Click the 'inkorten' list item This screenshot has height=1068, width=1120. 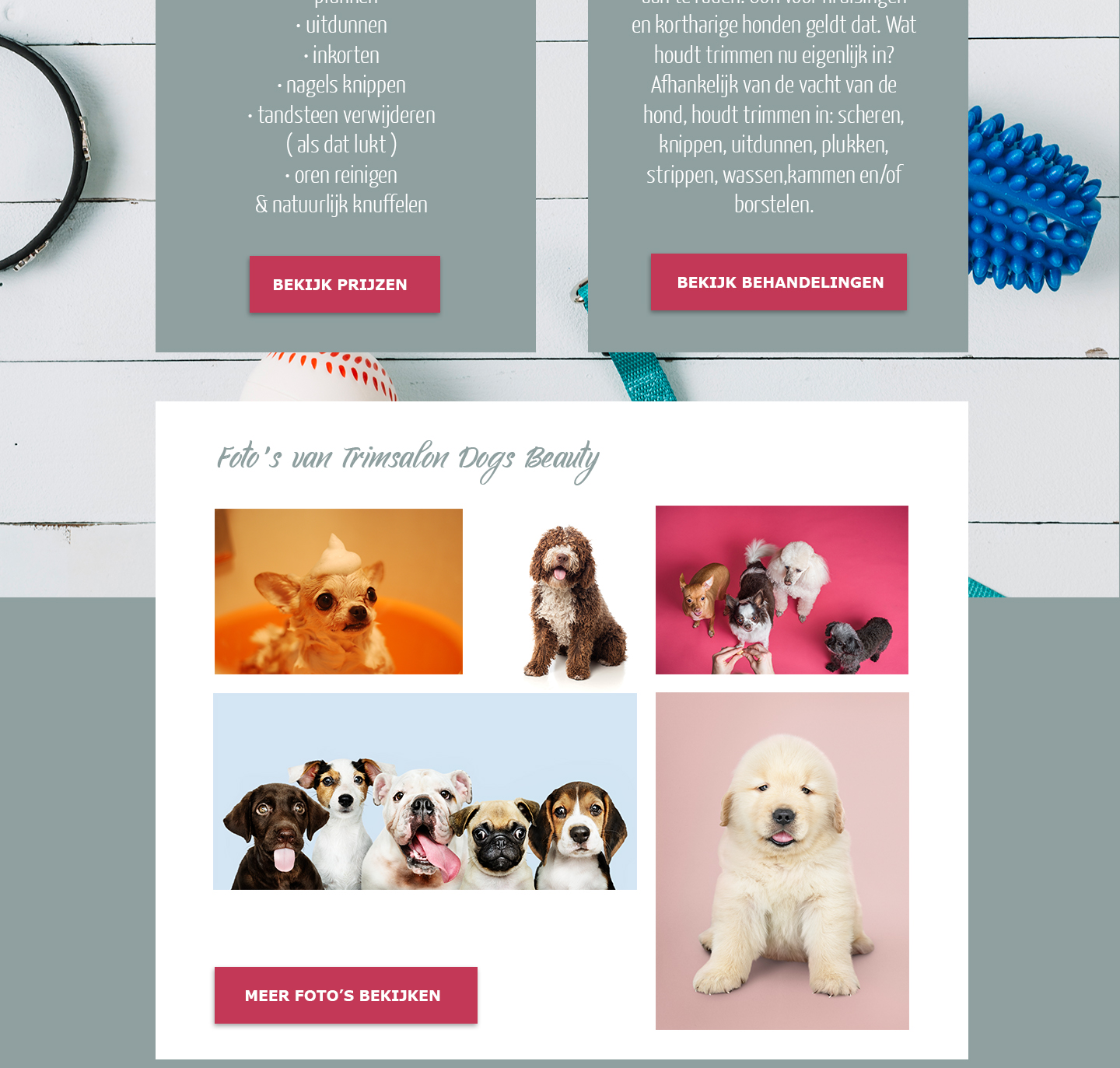tap(341, 54)
